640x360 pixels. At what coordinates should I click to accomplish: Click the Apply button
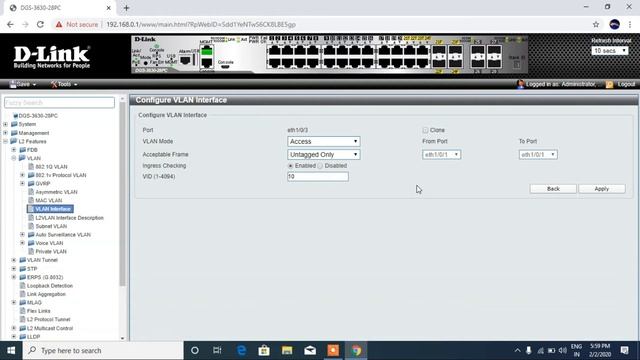[x=602, y=189]
